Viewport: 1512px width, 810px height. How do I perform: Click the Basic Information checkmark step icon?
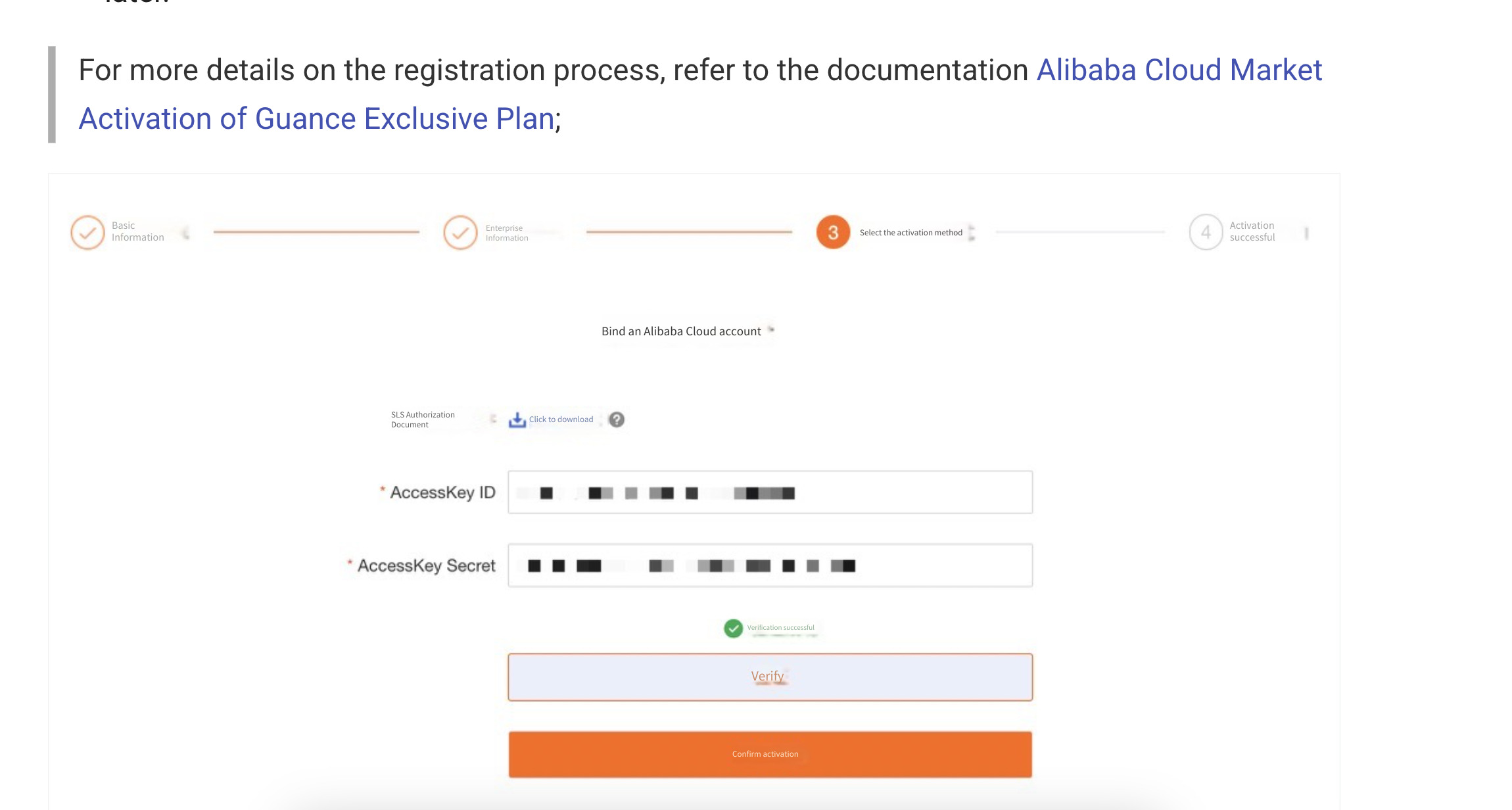87,232
